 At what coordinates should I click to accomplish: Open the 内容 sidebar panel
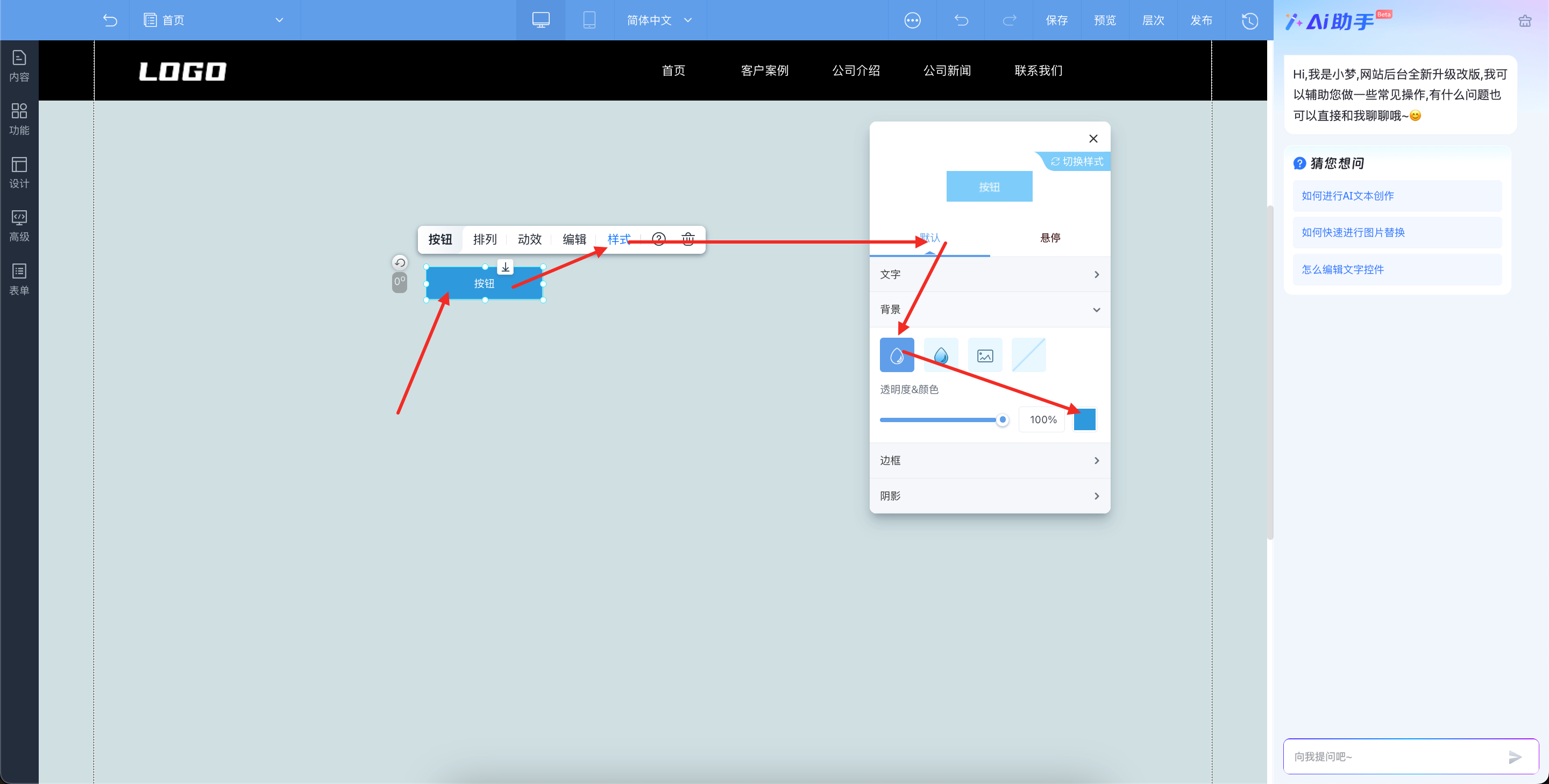(x=19, y=66)
